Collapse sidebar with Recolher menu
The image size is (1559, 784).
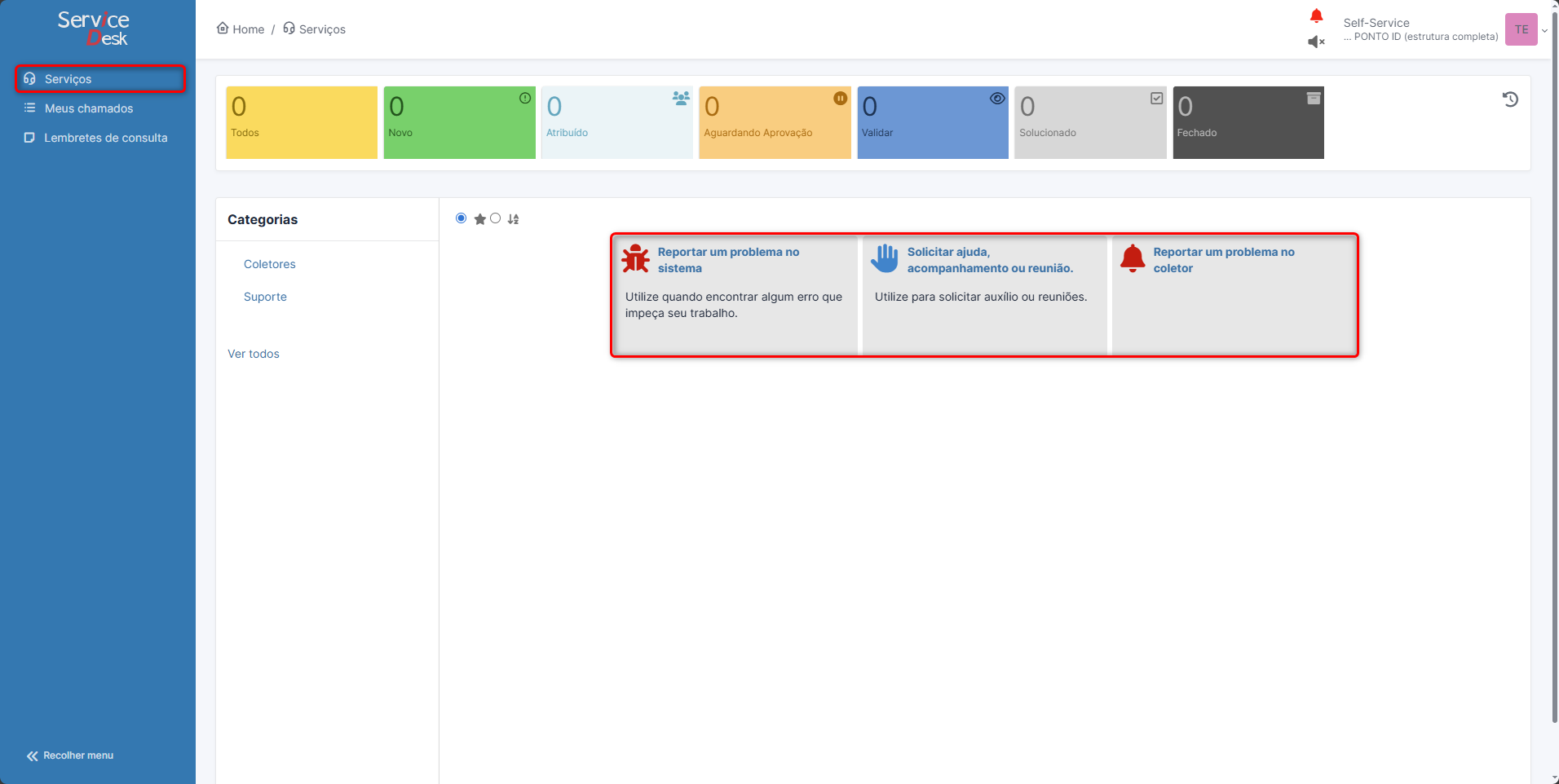(70, 755)
